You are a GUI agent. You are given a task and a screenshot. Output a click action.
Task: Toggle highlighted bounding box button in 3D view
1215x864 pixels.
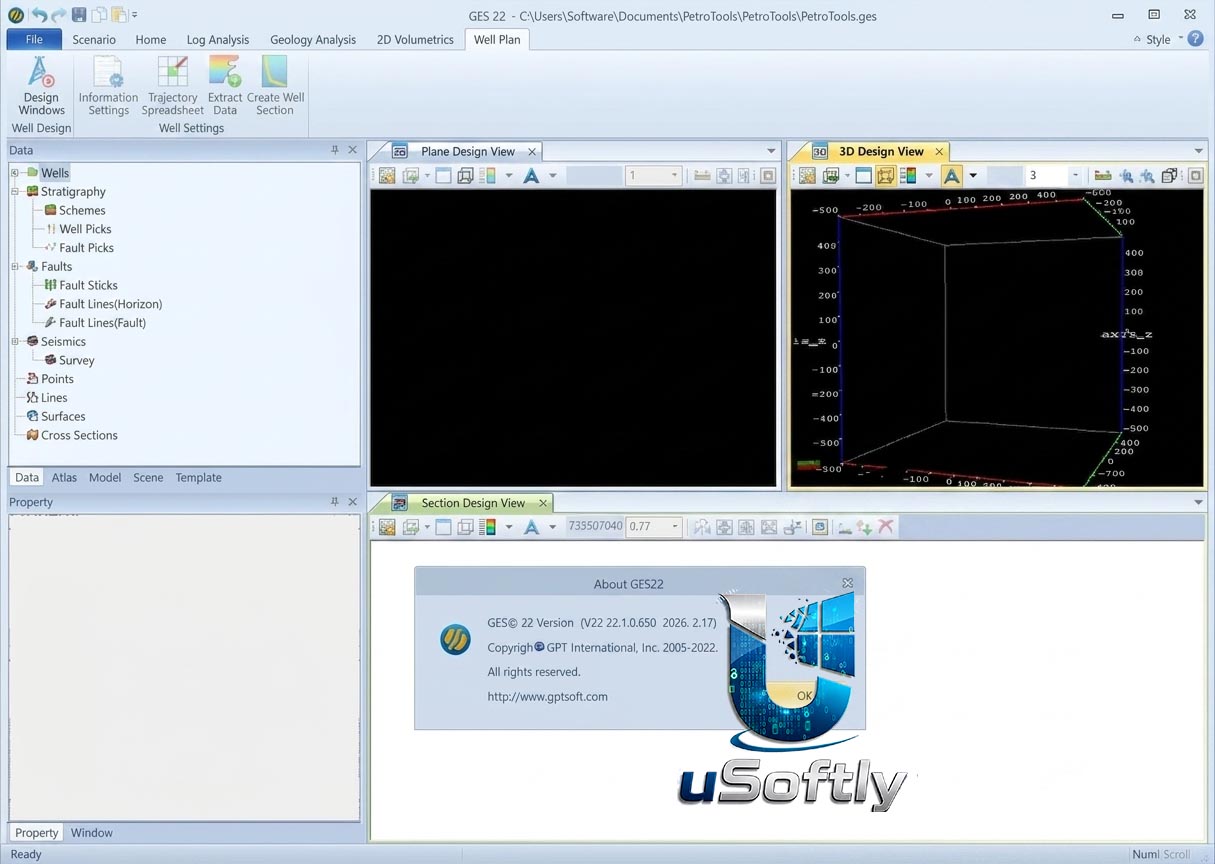point(886,176)
